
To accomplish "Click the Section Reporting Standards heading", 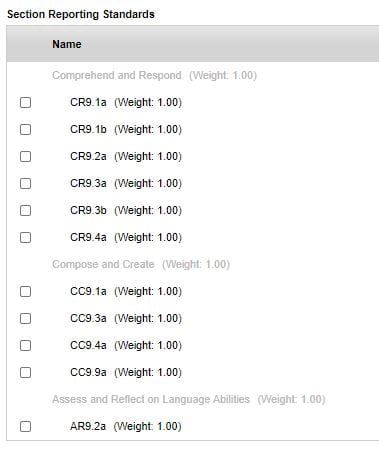I will click(x=81, y=14).
